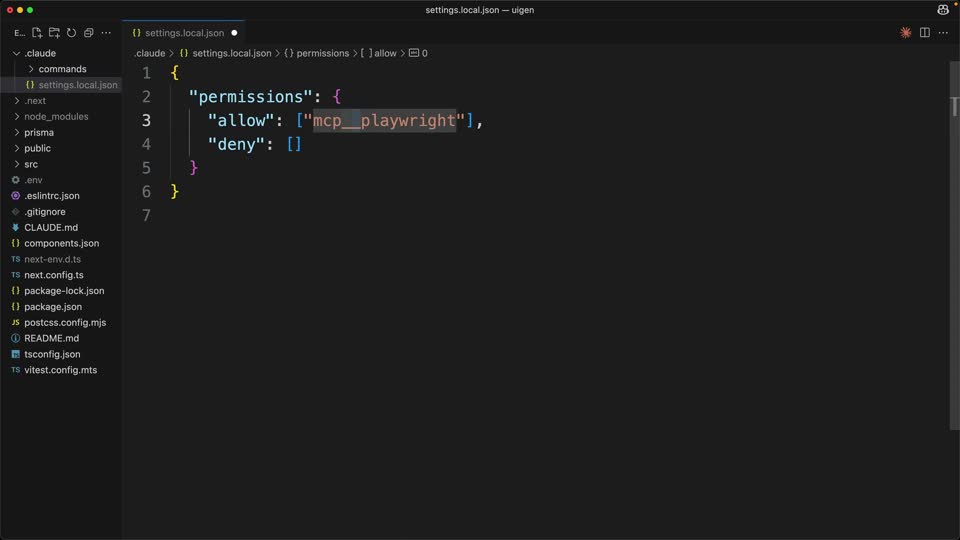Click the New Folder icon in explorer

click(x=54, y=32)
